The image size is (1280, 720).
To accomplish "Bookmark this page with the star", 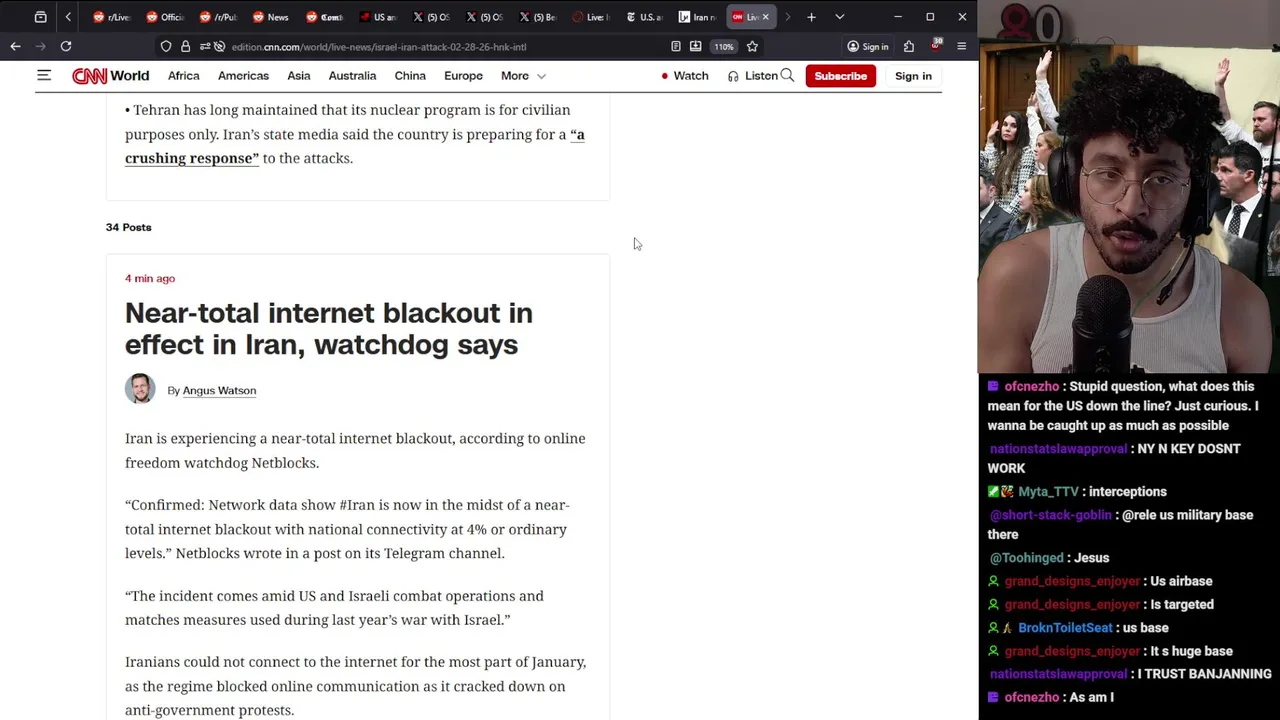I will [752, 46].
